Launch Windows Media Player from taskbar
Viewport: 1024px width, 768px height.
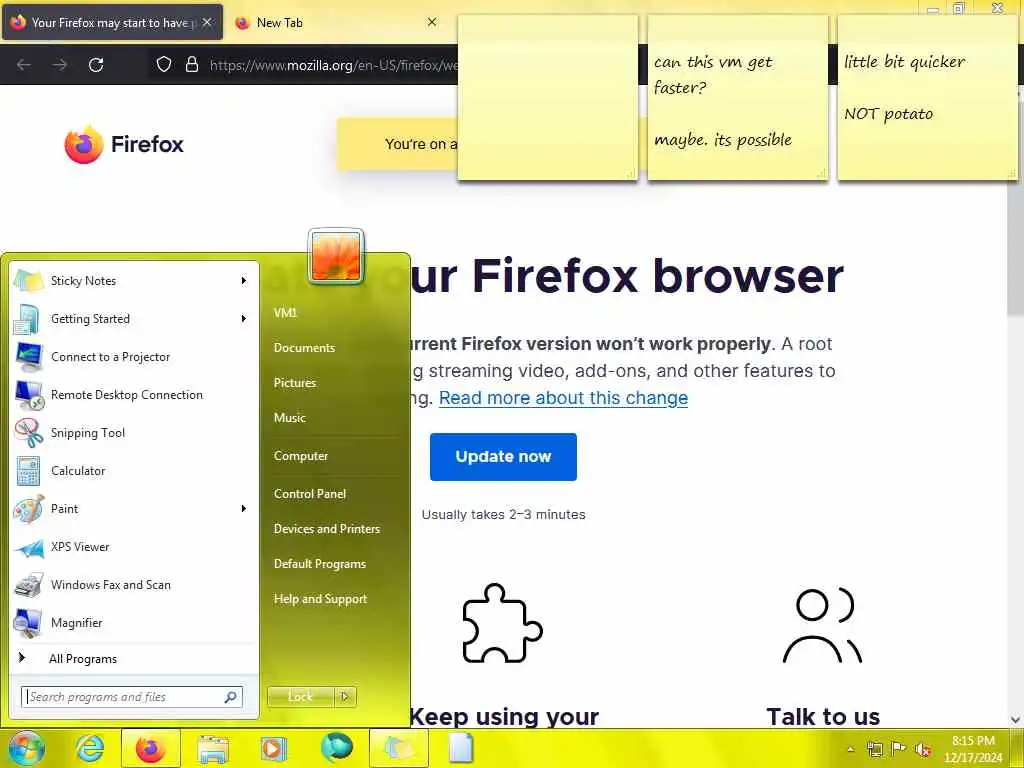coord(274,748)
